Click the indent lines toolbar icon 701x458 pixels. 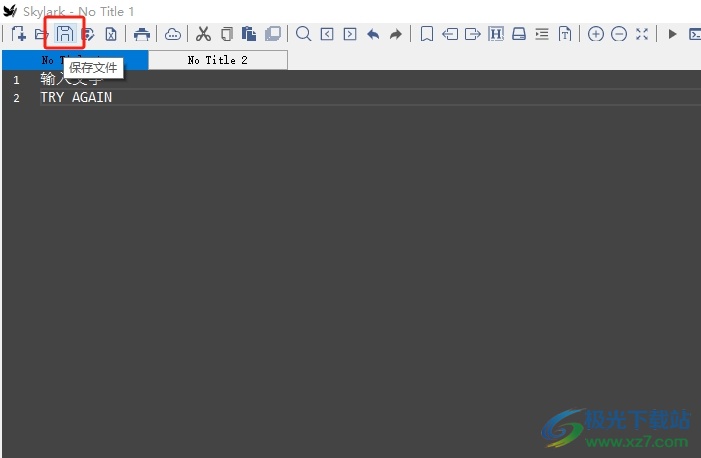[542, 34]
